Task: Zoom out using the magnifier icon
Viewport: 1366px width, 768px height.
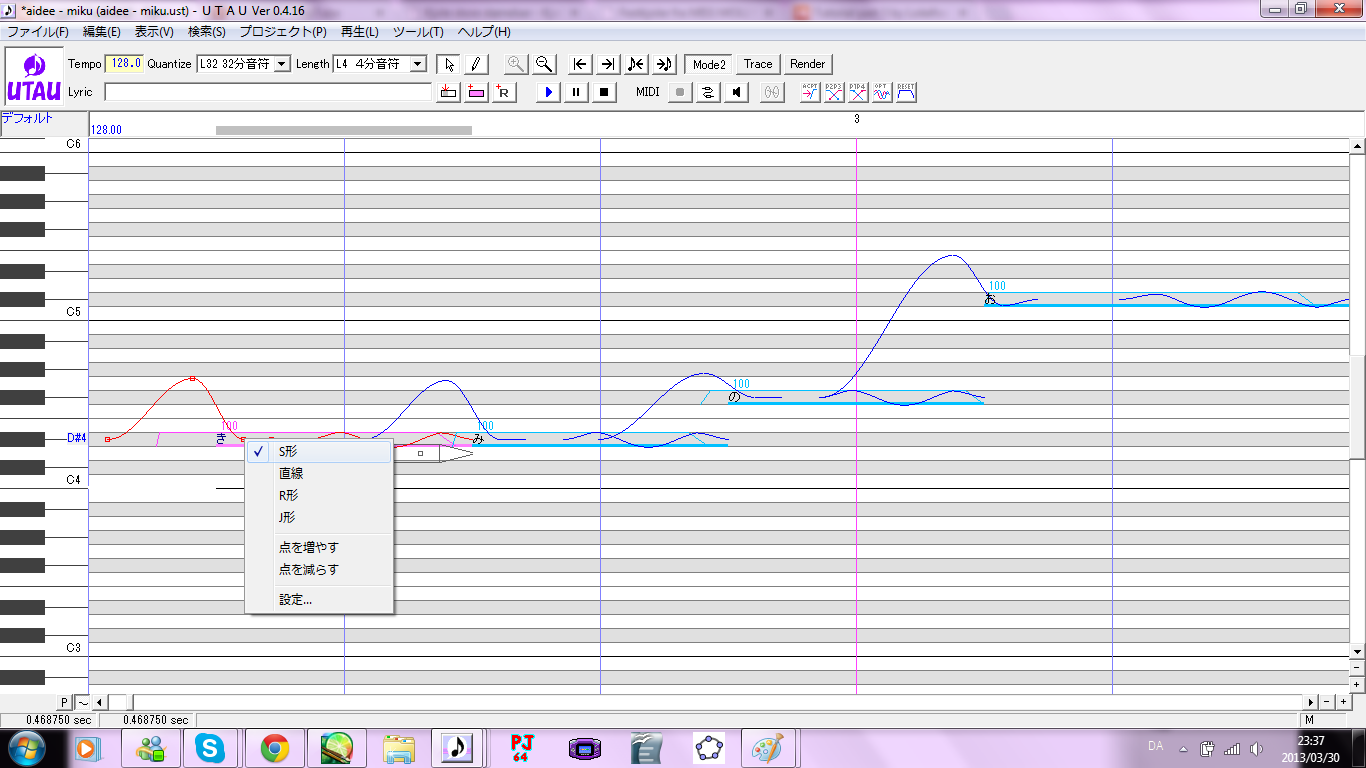Action: coord(543,63)
